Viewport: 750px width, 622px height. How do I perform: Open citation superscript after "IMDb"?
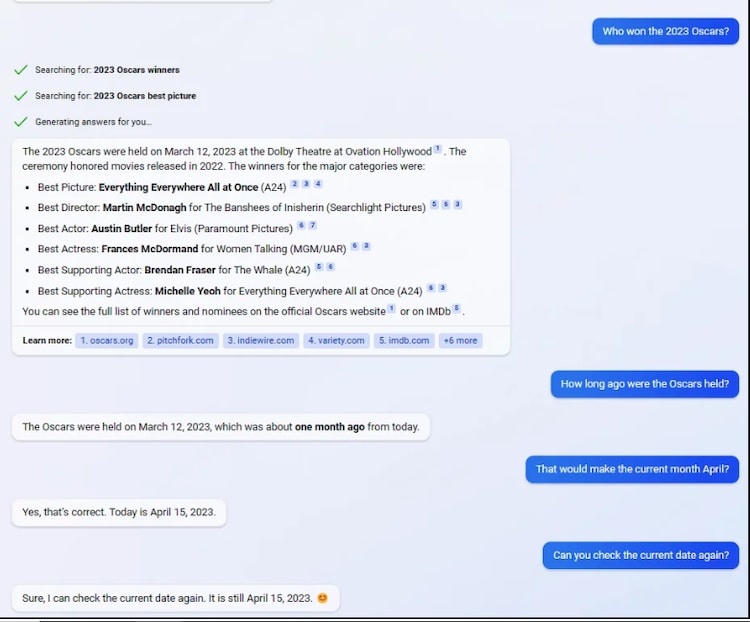click(x=456, y=309)
